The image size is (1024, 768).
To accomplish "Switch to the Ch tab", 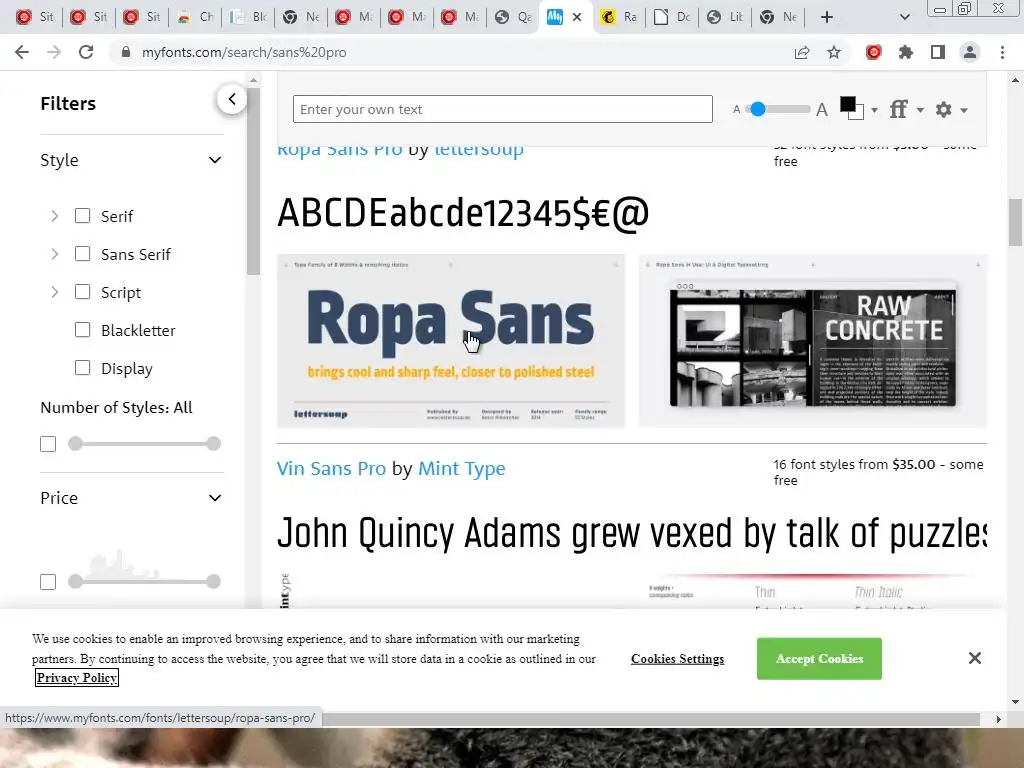I will click(x=195, y=17).
